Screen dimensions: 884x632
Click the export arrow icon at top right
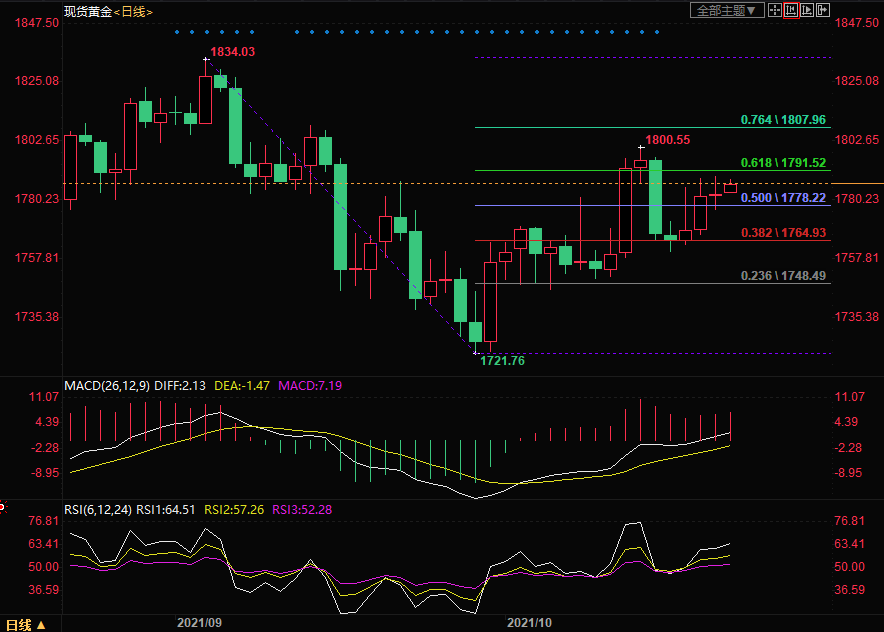tap(823, 10)
